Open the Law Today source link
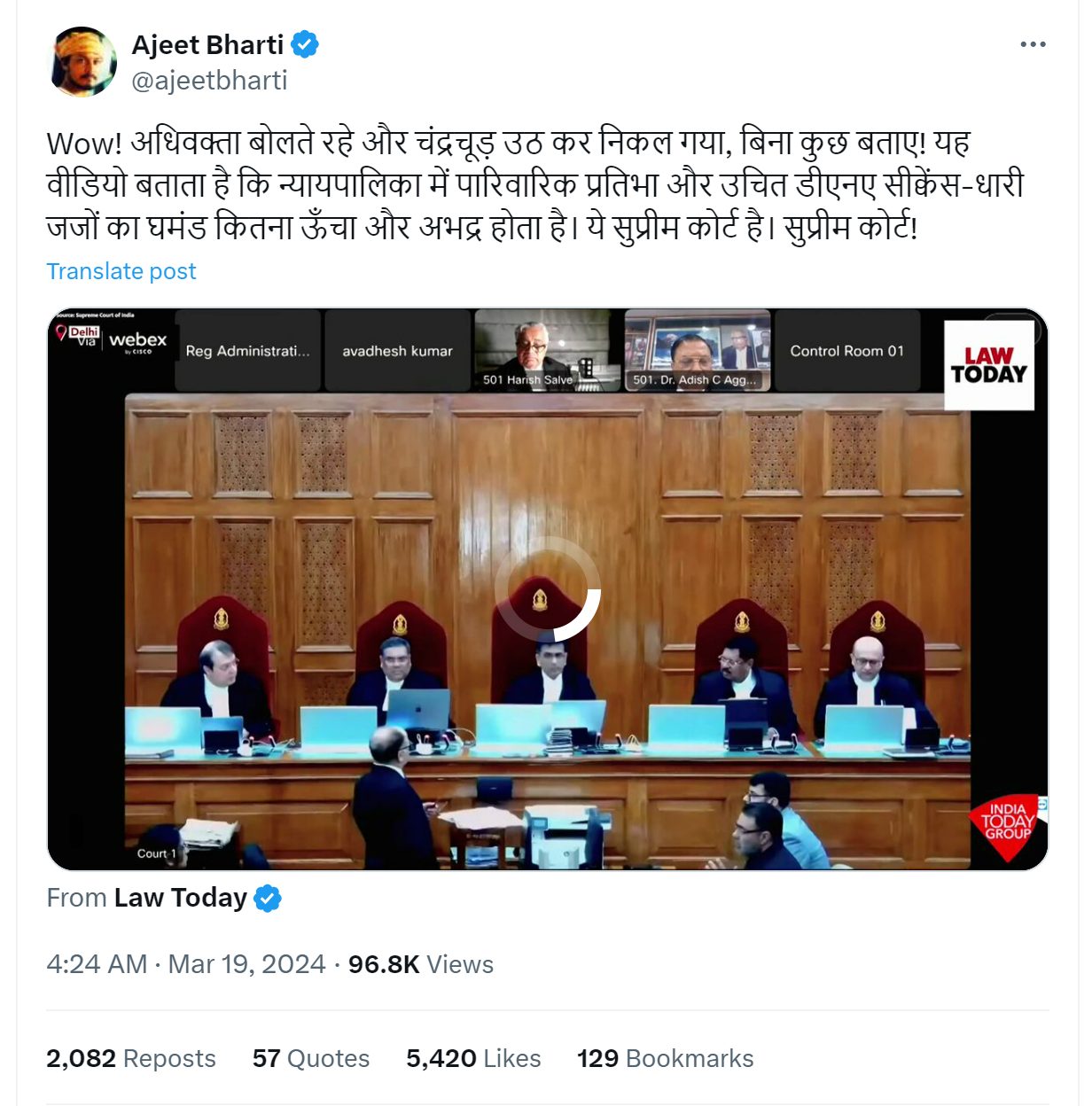 pyautogui.click(x=180, y=898)
